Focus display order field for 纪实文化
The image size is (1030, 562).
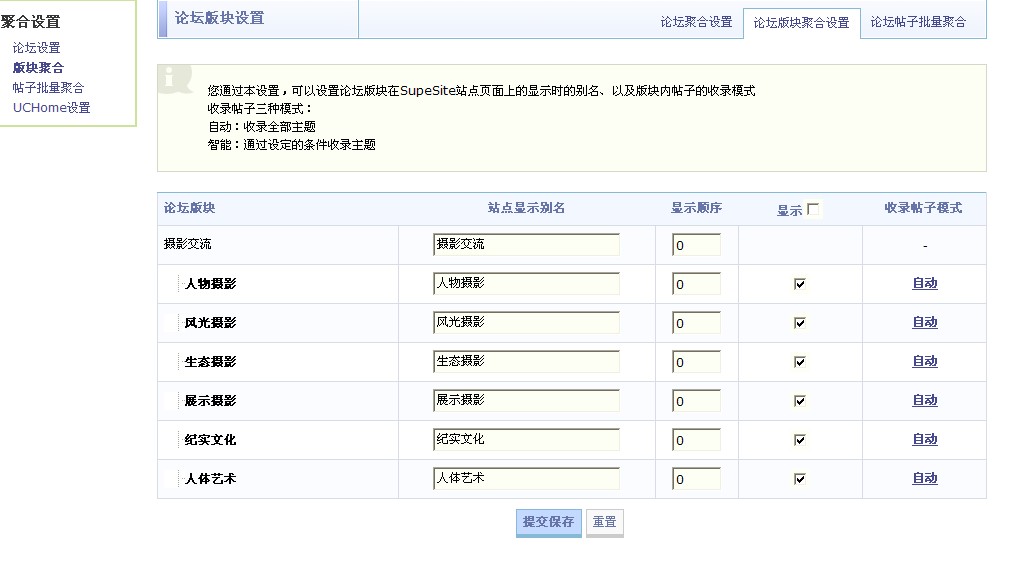click(696, 440)
